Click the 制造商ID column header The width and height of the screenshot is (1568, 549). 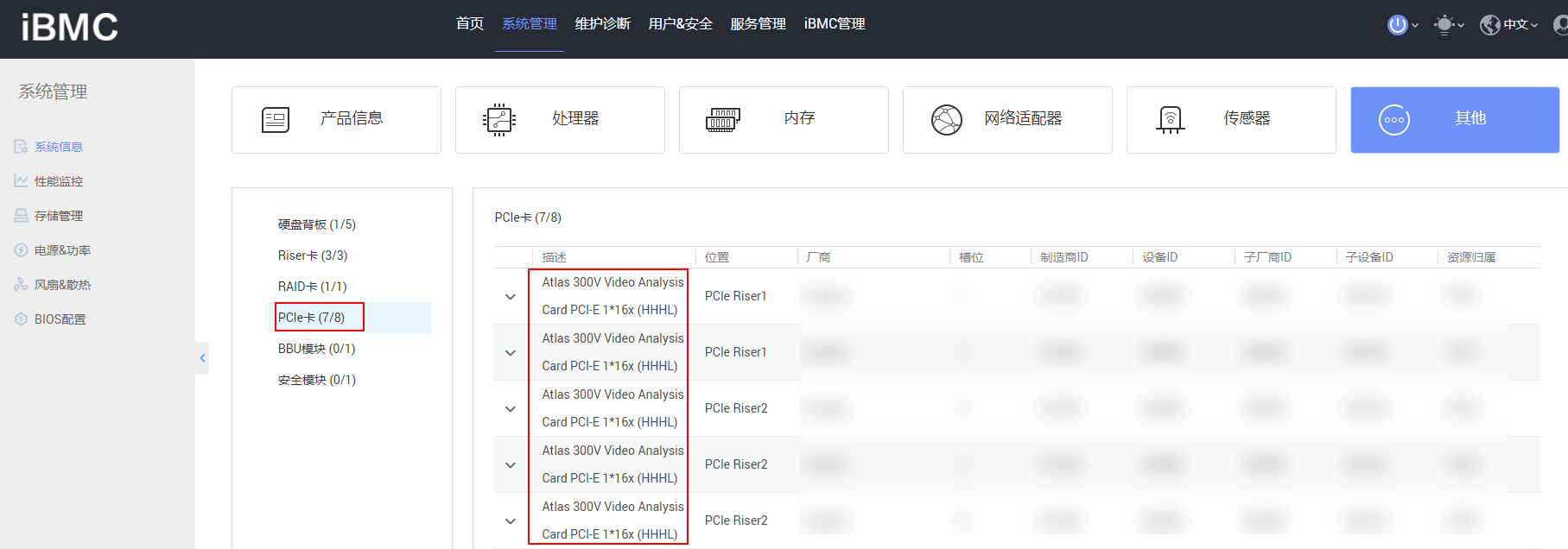coord(1064,257)
